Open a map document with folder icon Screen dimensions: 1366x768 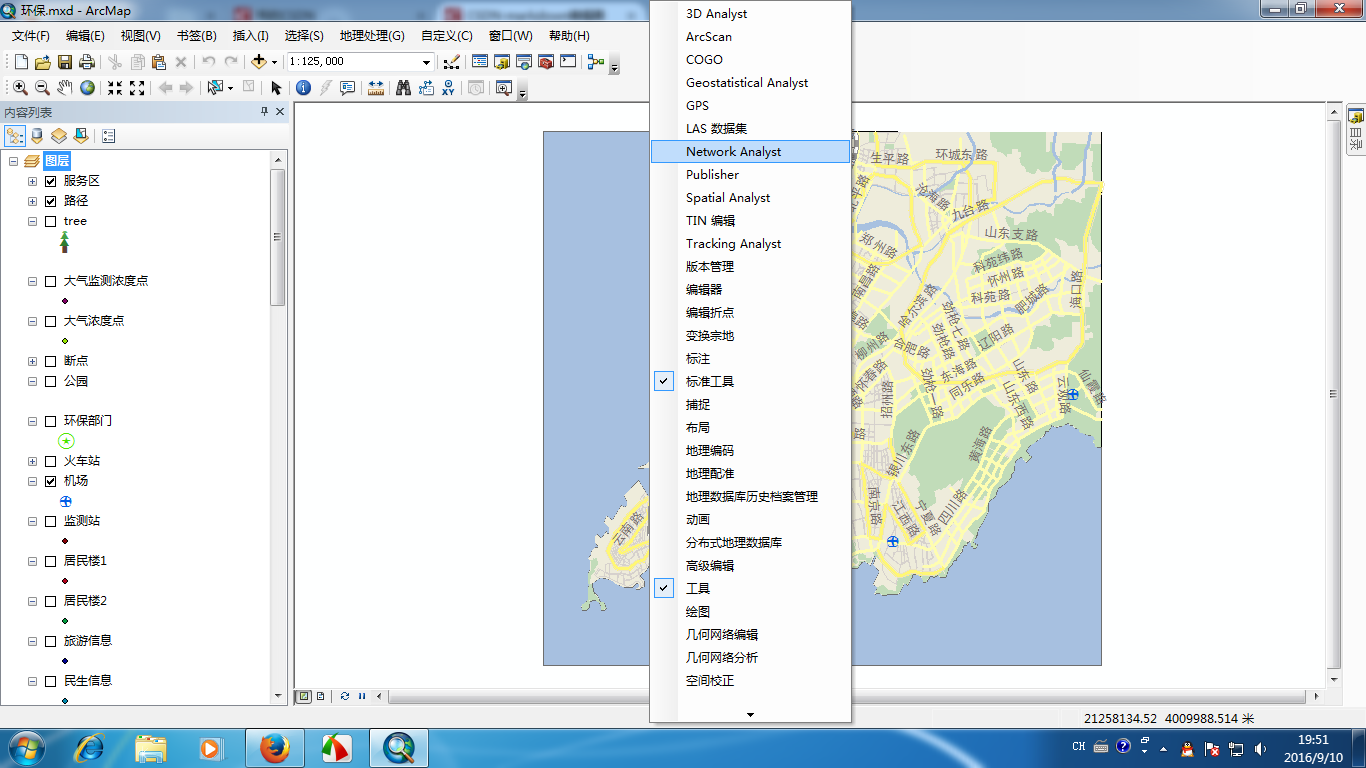tap(43, 62)
